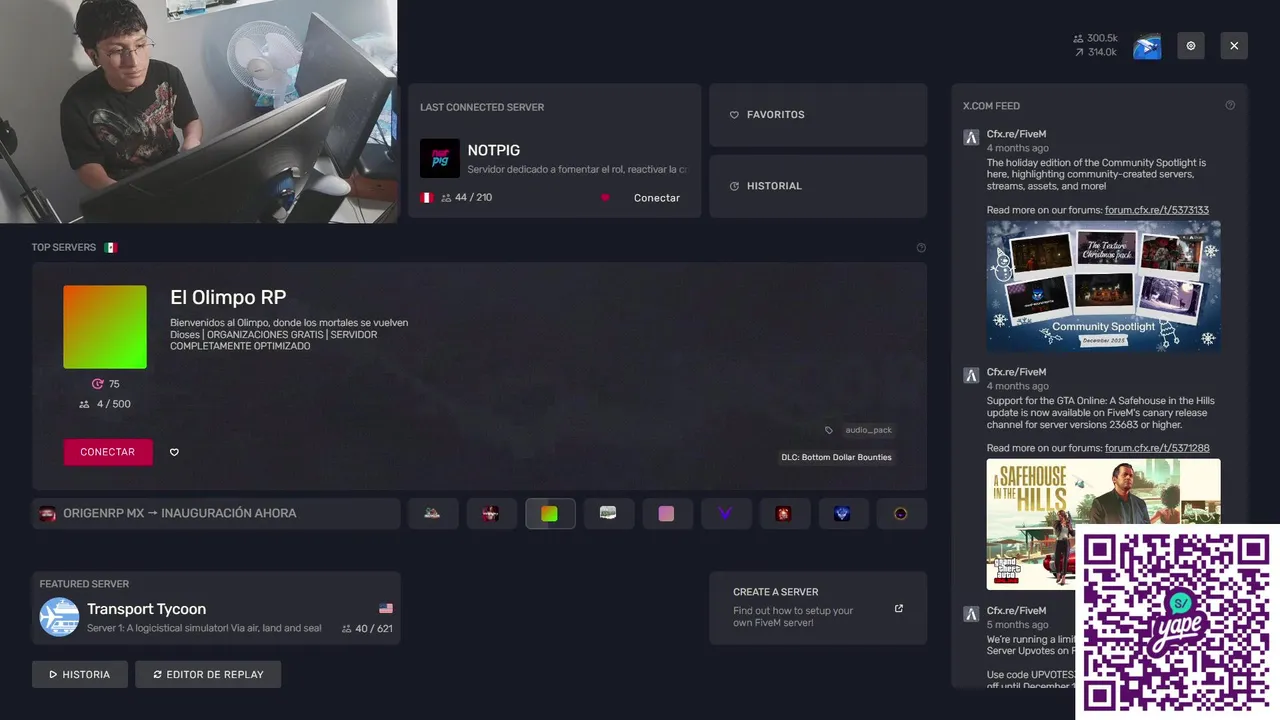Select the blue wolf server icon tile

pos(842,514)
